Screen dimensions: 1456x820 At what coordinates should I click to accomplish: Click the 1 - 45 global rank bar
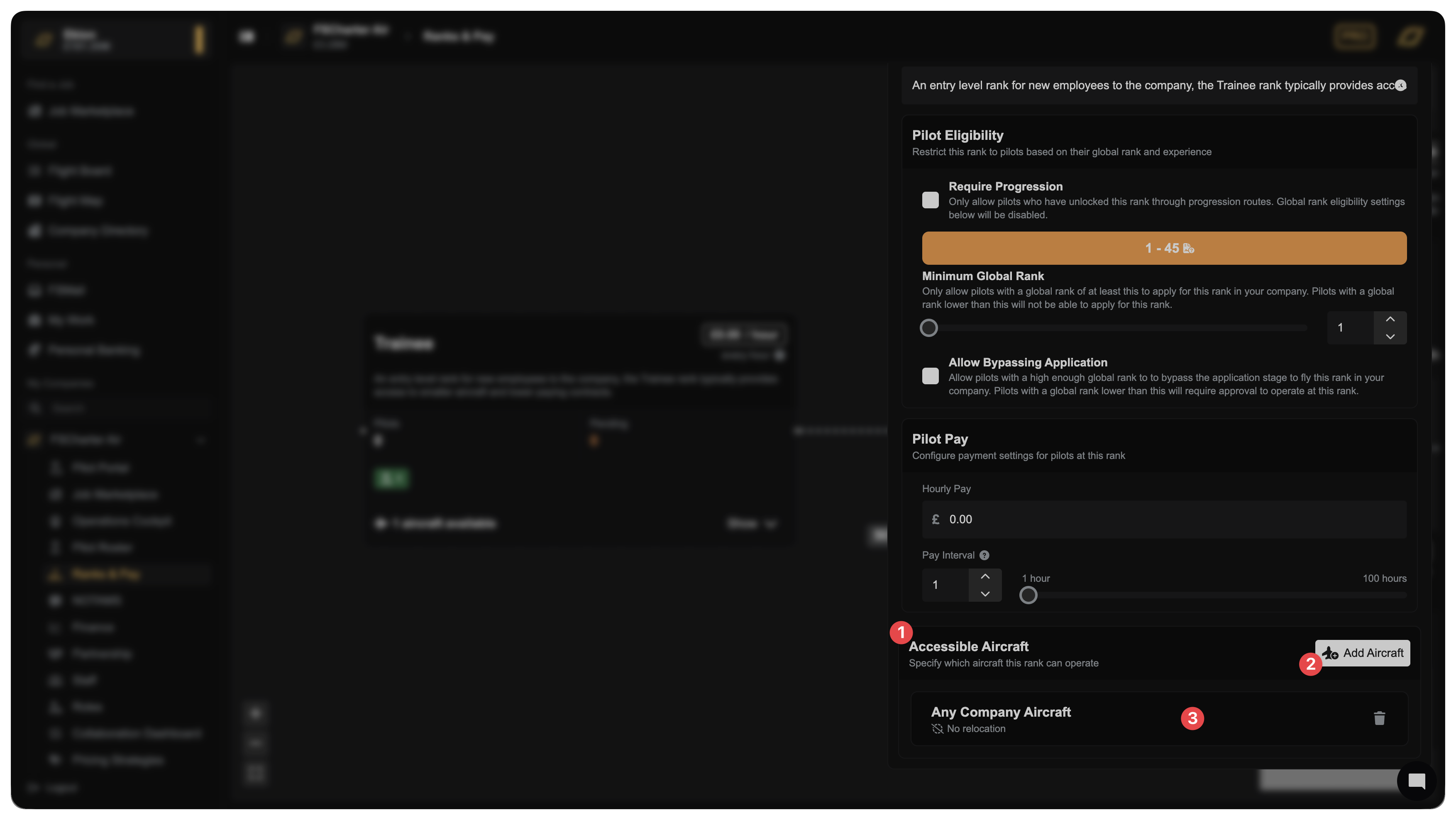coord(1164,248)
